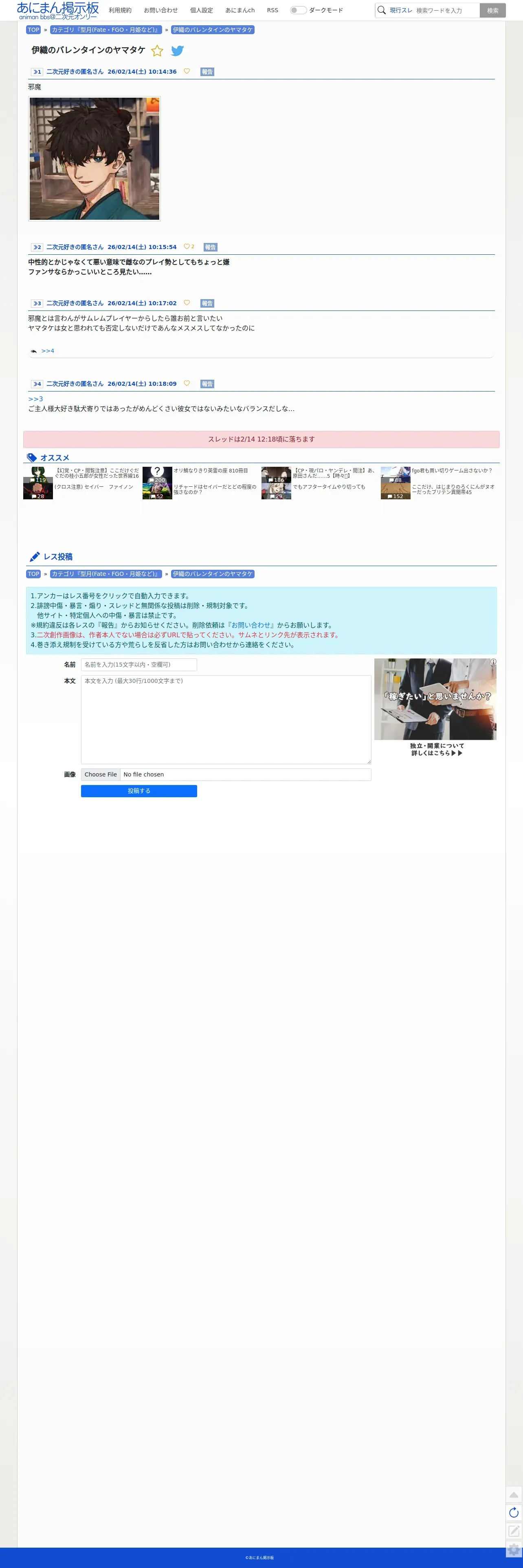Open recommended thread でもアフタータイムやり切っても
Viewport: 523px width, 1568px height.
[329, 486]
